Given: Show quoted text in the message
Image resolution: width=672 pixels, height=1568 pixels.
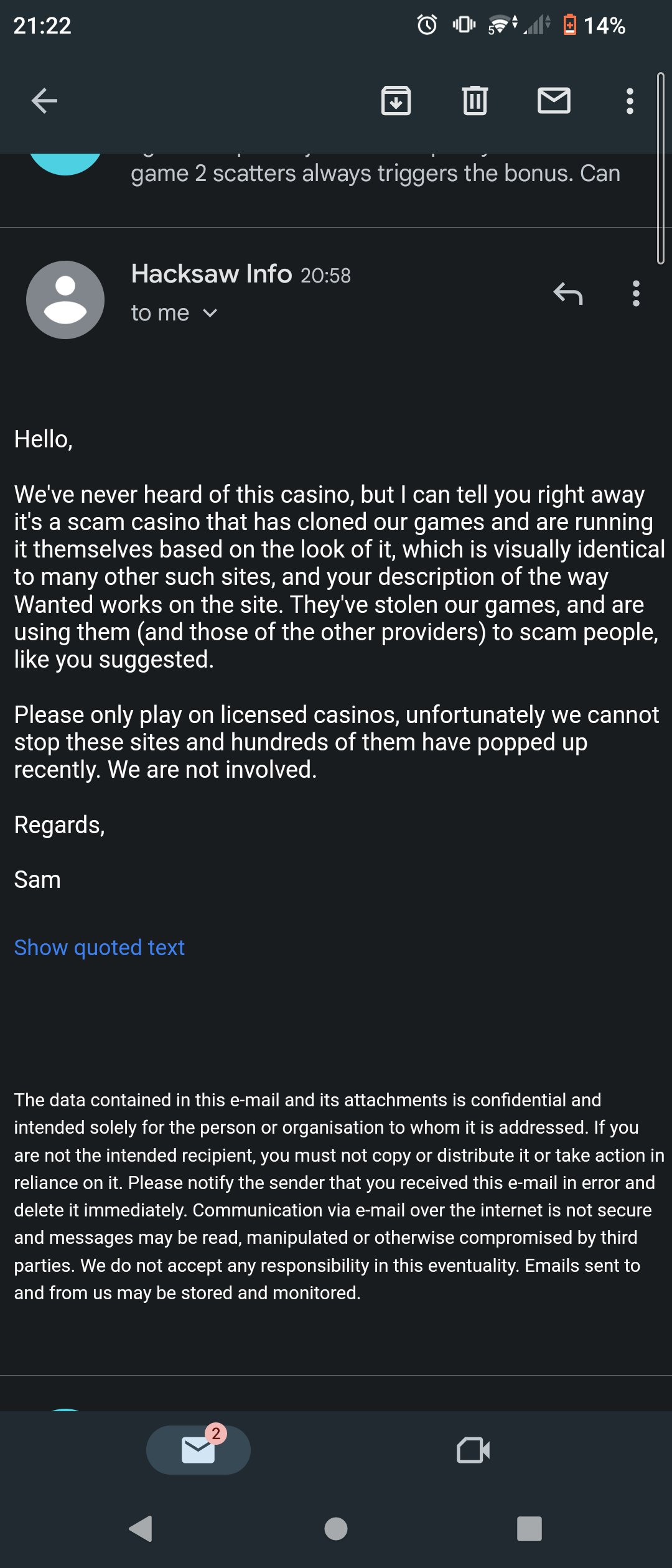Looking at the screenshot, I should [100, 948].
